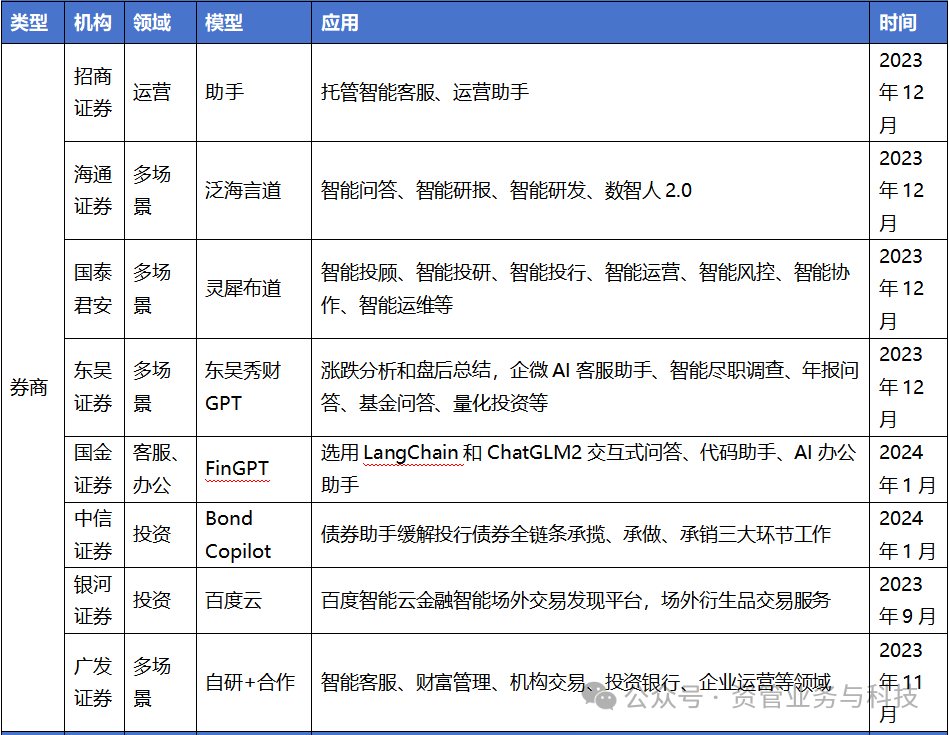Select the 东吴证券 institution cell

click(94, 387)
